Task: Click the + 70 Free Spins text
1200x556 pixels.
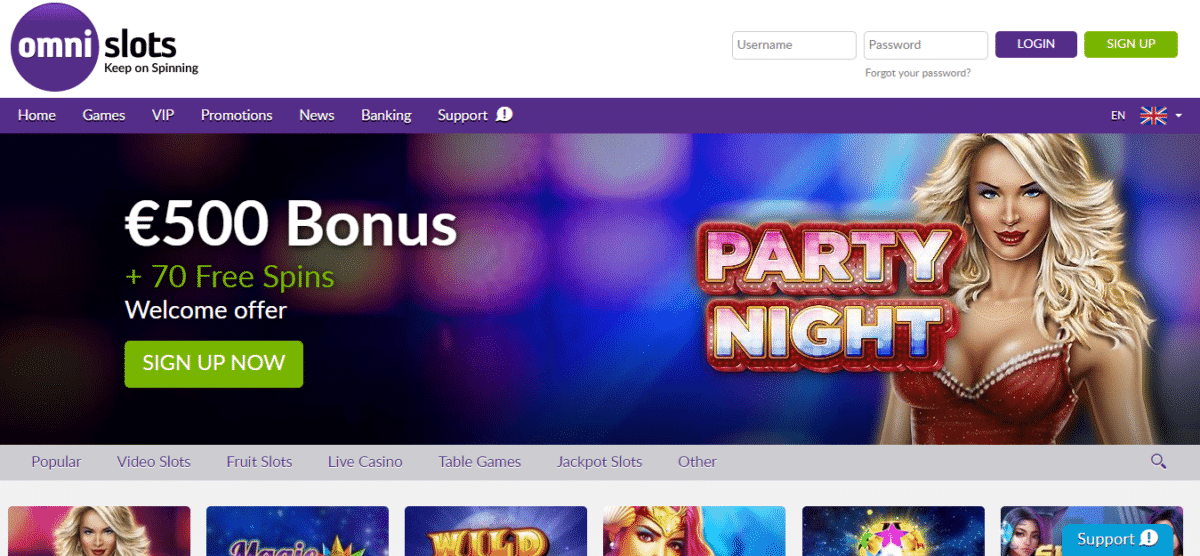Action: 229,276
